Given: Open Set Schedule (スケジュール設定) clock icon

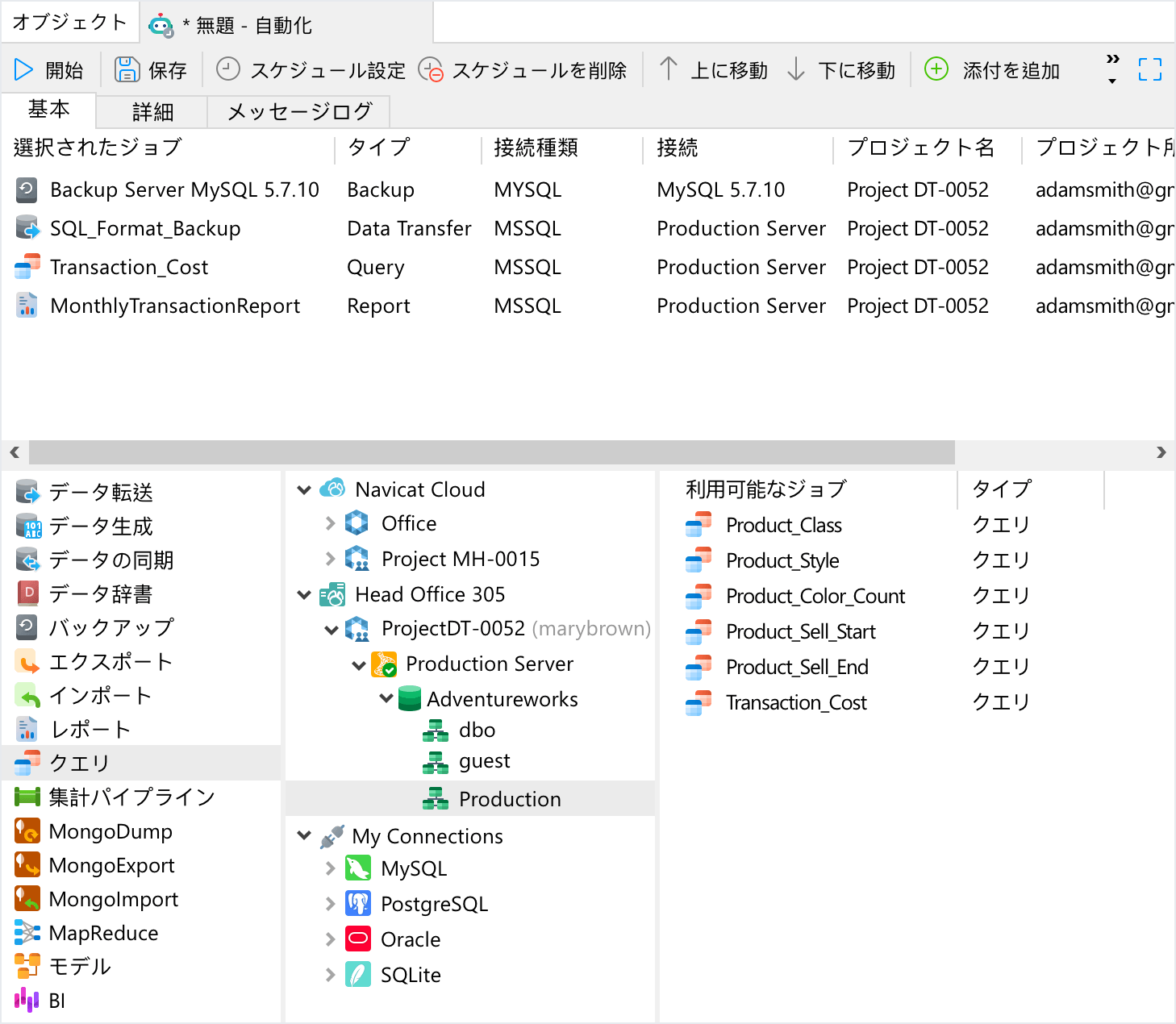Looking at the screenshot, I should click(228, 70).
